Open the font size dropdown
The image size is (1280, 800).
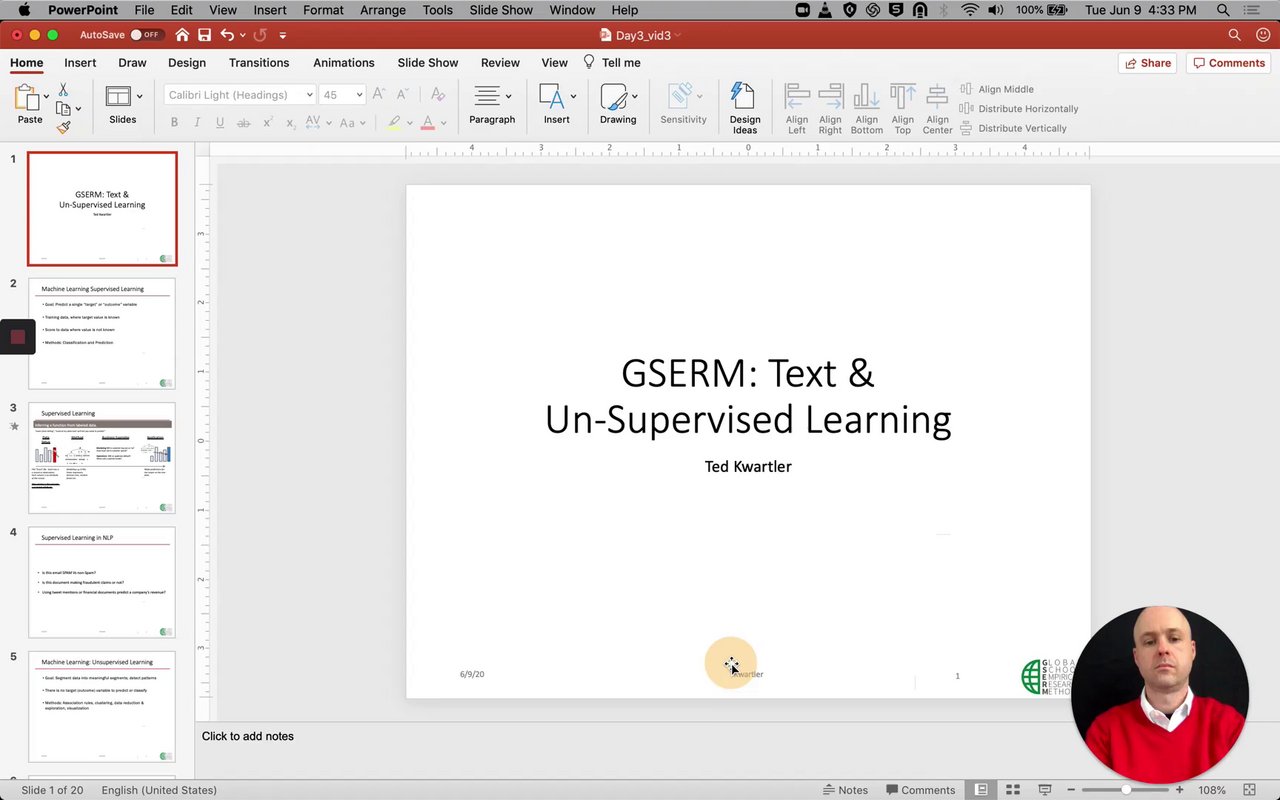359,95
